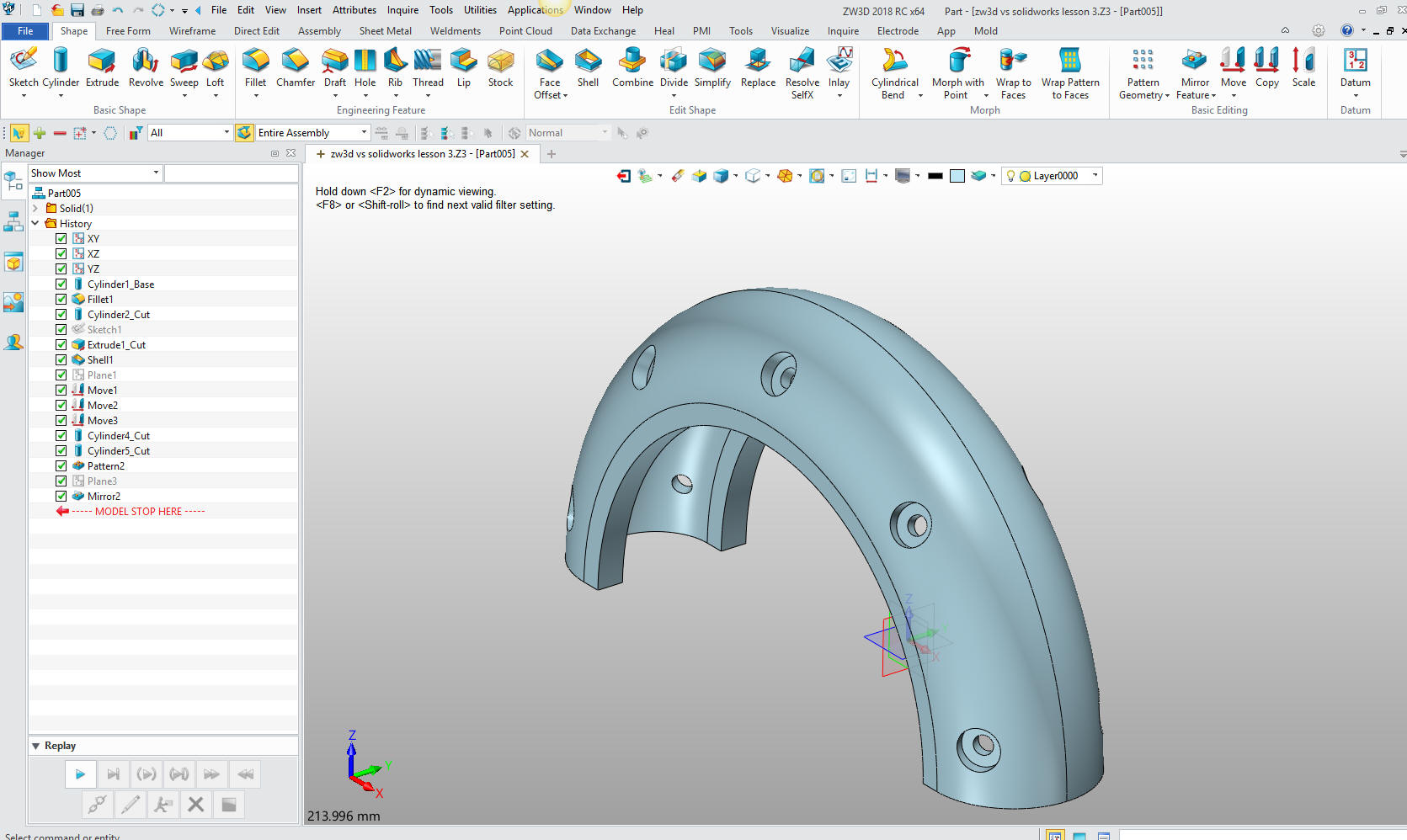Open the Attributes menu
This screenshot has height=840, width=1407.
click(x=354, y=10)
